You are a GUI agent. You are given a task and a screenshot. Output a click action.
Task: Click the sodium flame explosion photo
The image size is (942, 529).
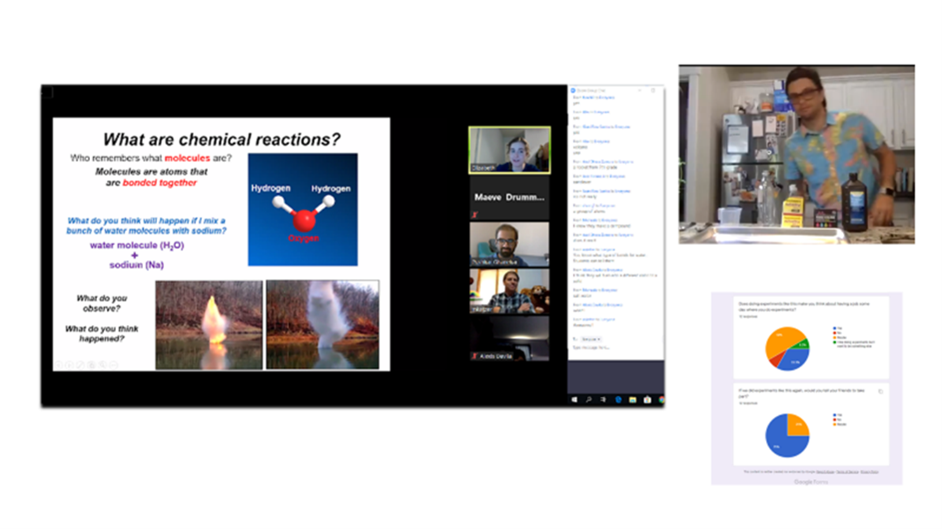(208, 324)
